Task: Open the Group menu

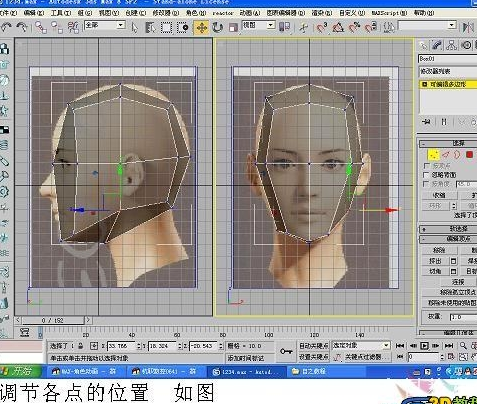Action: pos(85,13)
